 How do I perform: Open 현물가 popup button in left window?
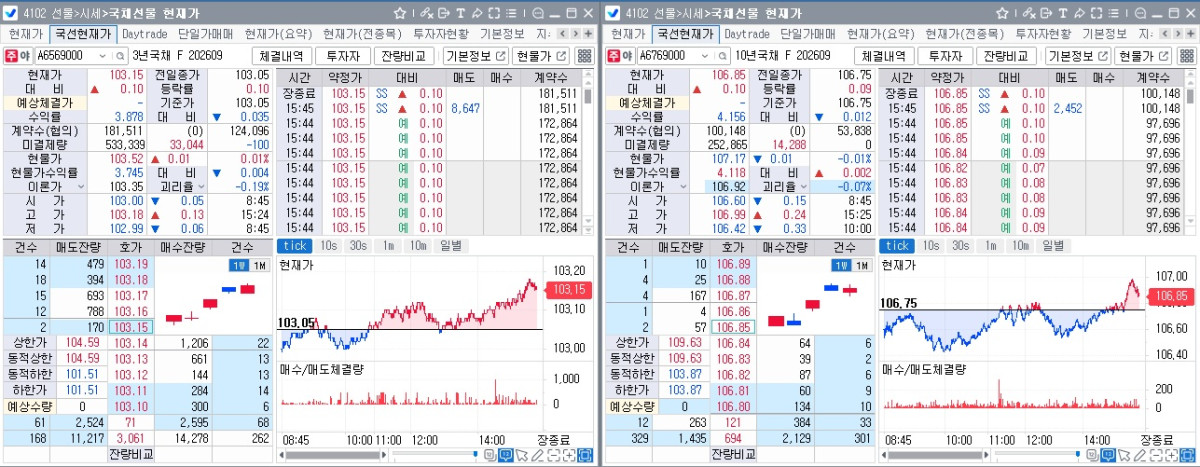point(541,56)
